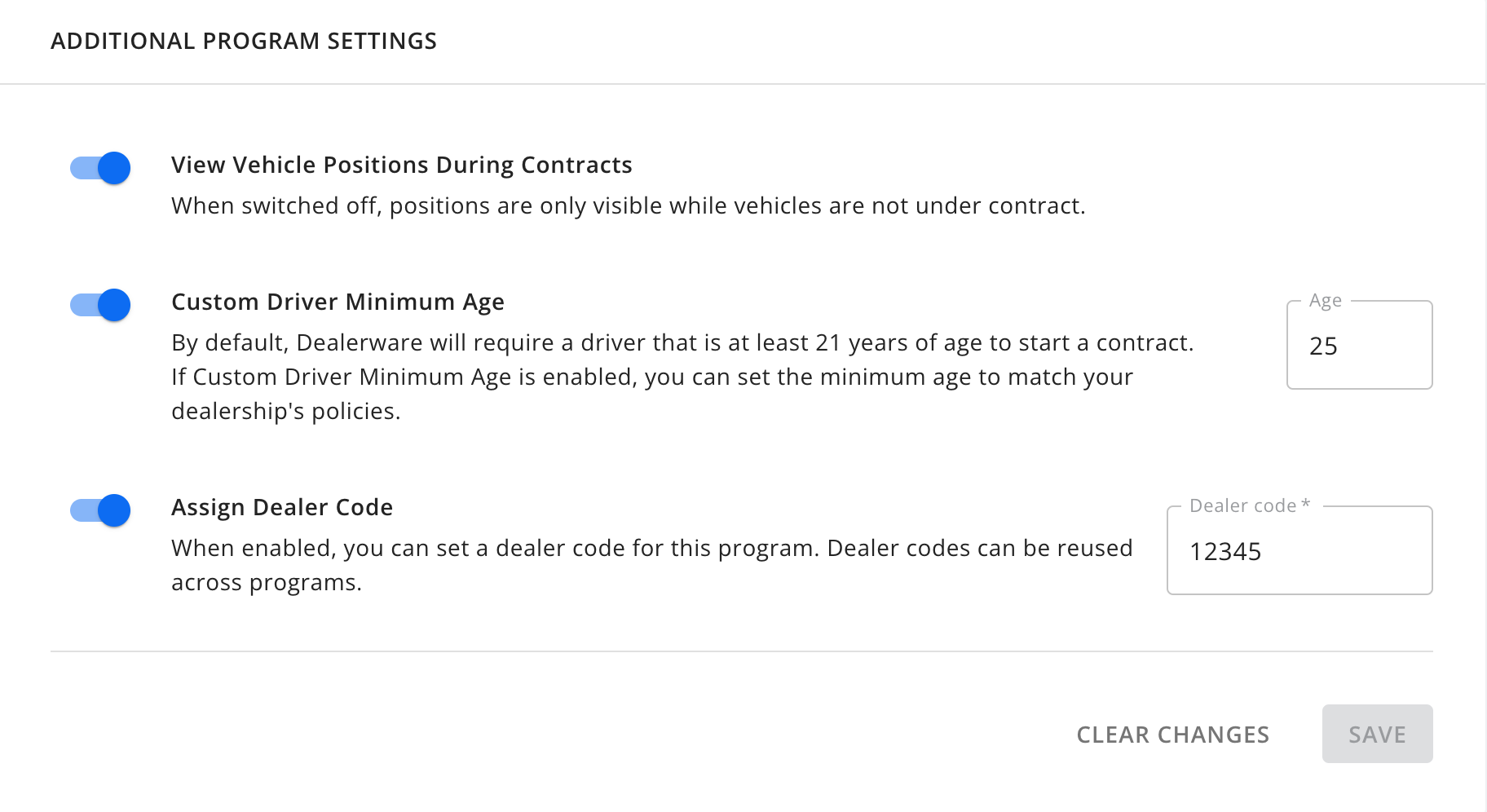The height and width of the screenshot is (812, 1487).
Task: Toggle View Vehicle Positions During Contracts off
Action: [99, 168]
